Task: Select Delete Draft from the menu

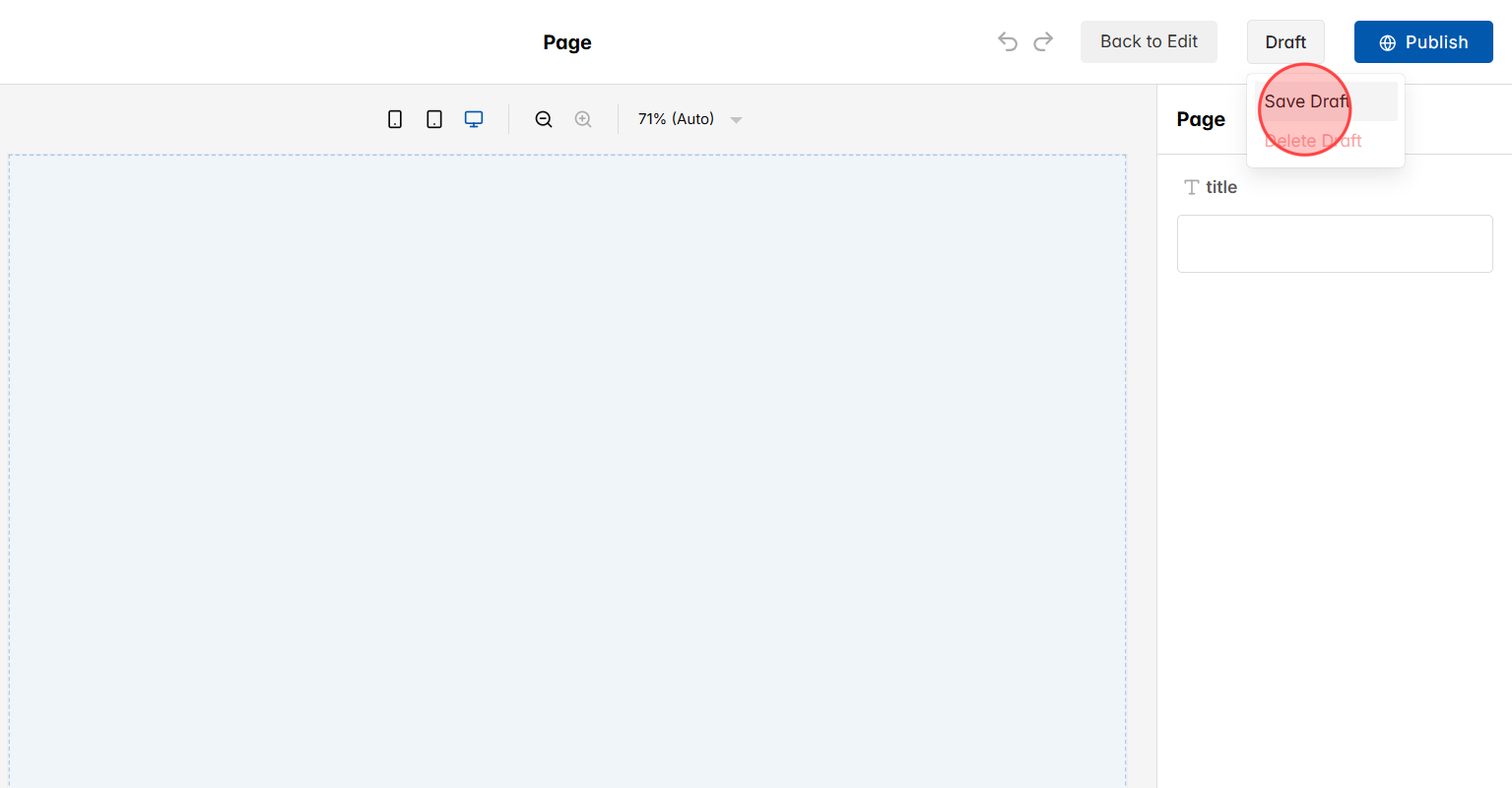Action: [x=1313, y=140]
